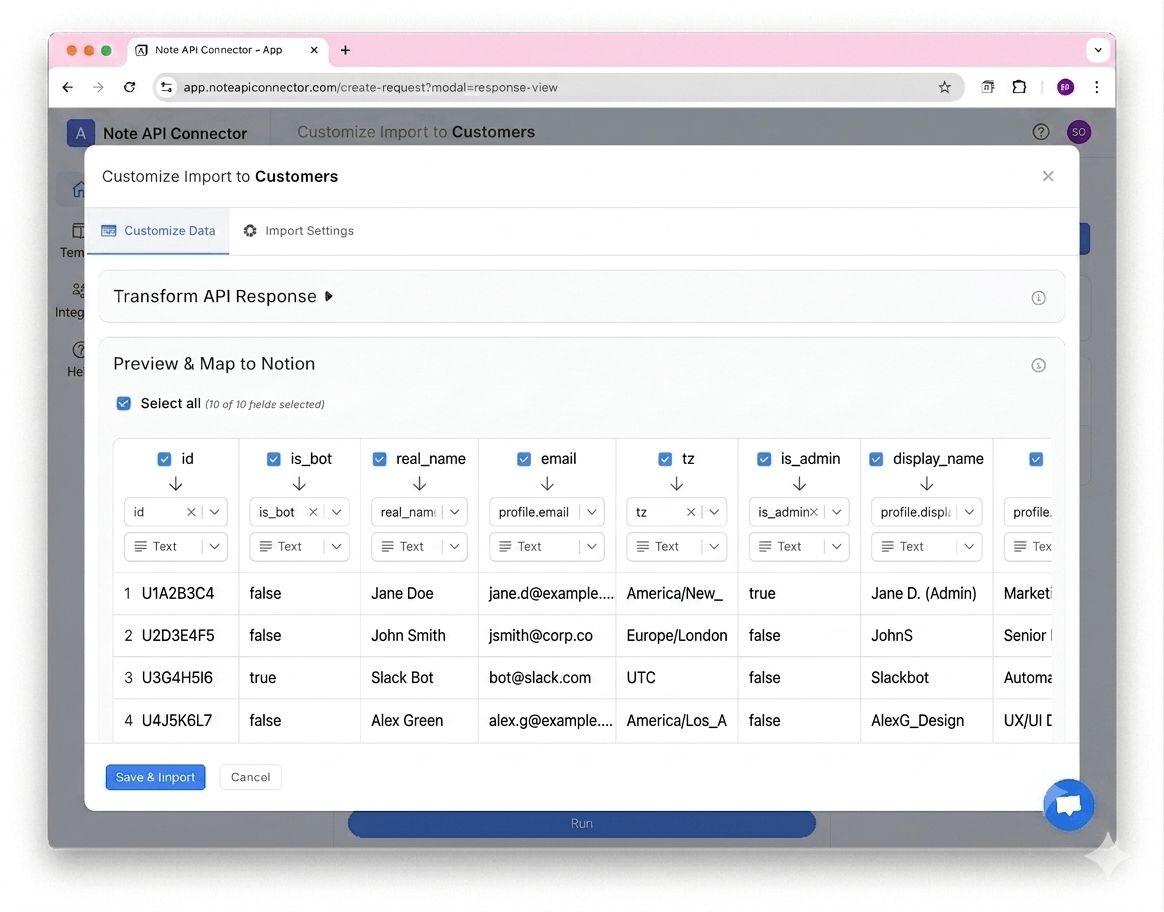This screenshot has width=1164, height=912.
Task: Uncheck the is_admin column checkbox
Action: [764, 459]
